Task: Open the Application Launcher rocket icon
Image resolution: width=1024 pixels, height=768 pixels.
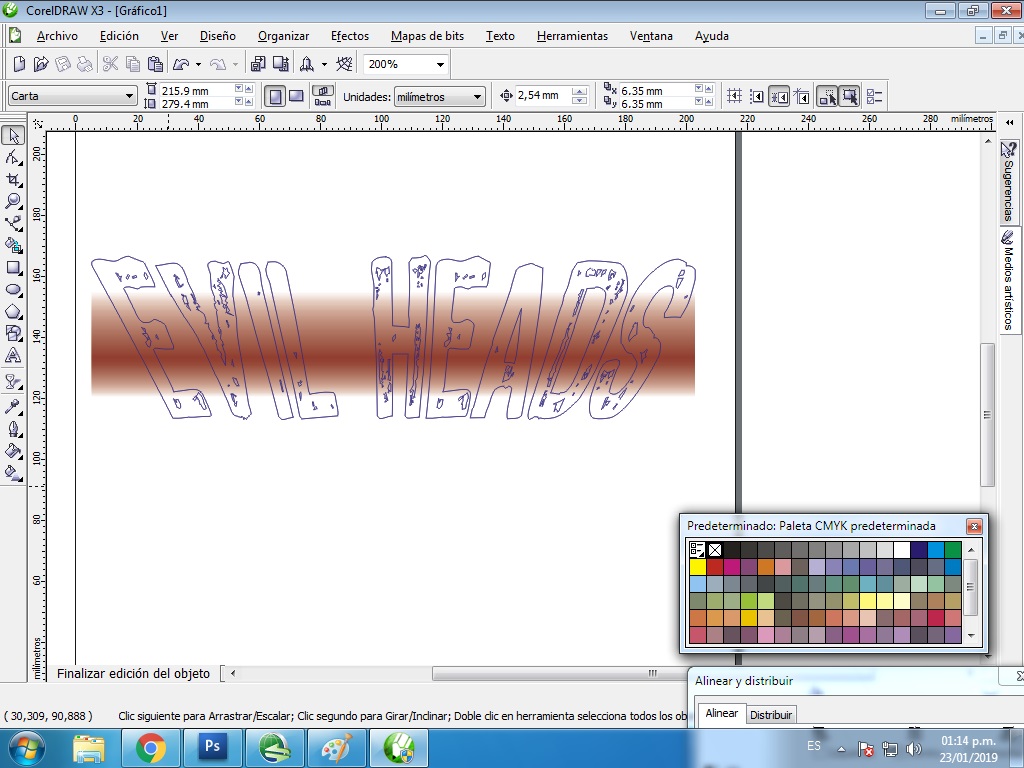Action: pyautogui.click(x=306, y=64)
